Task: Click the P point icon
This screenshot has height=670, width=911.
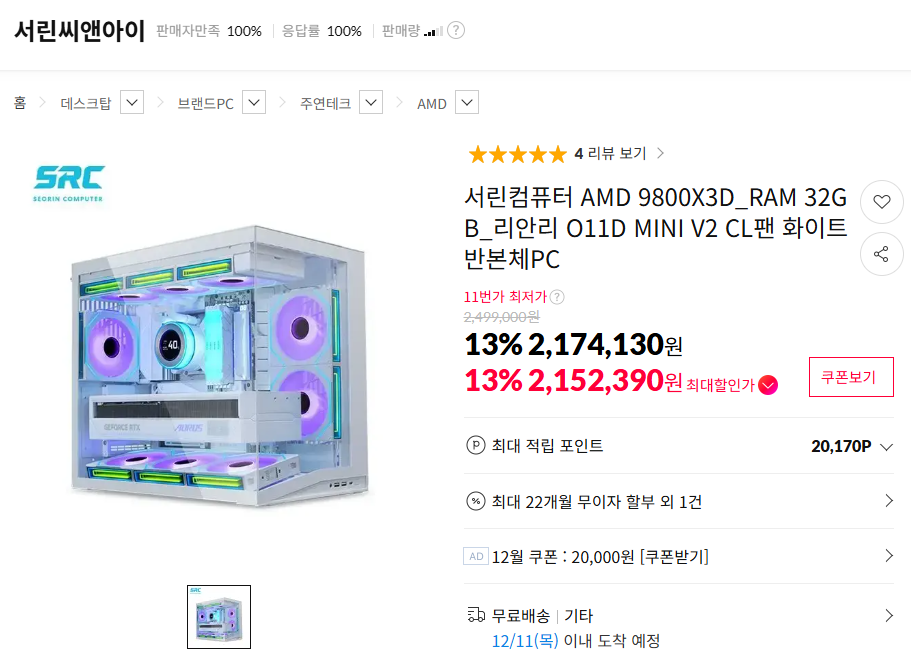Action: pos(476,446)
